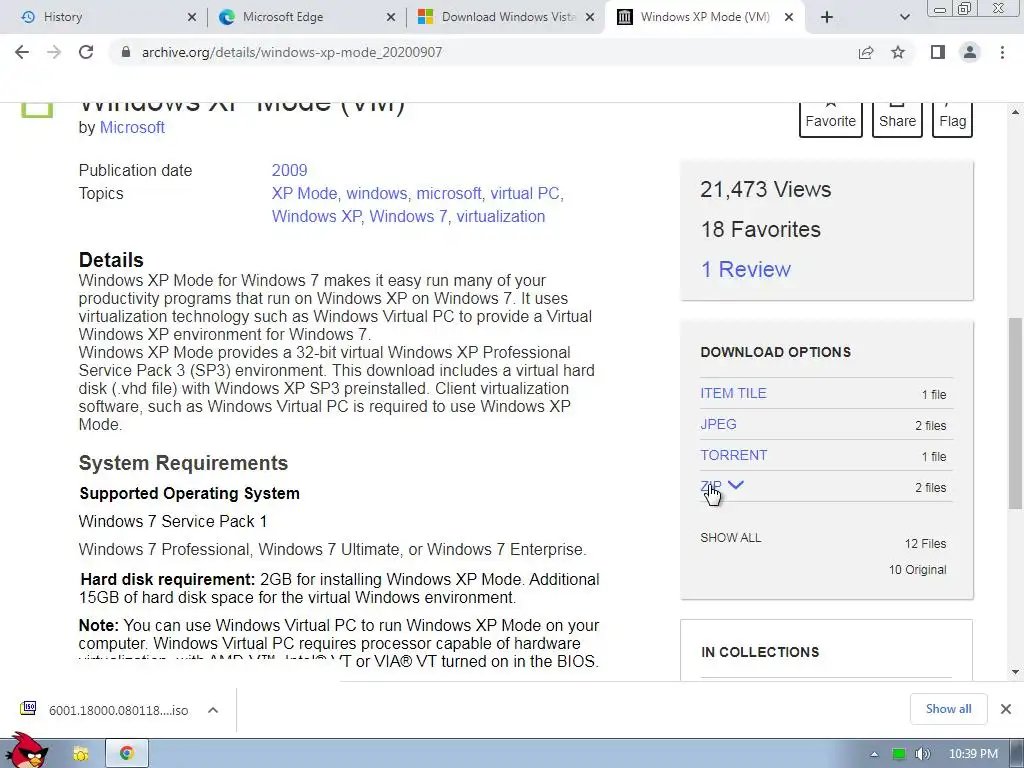
Task: Open the virtualization topic link
Action: click(500, 216)
